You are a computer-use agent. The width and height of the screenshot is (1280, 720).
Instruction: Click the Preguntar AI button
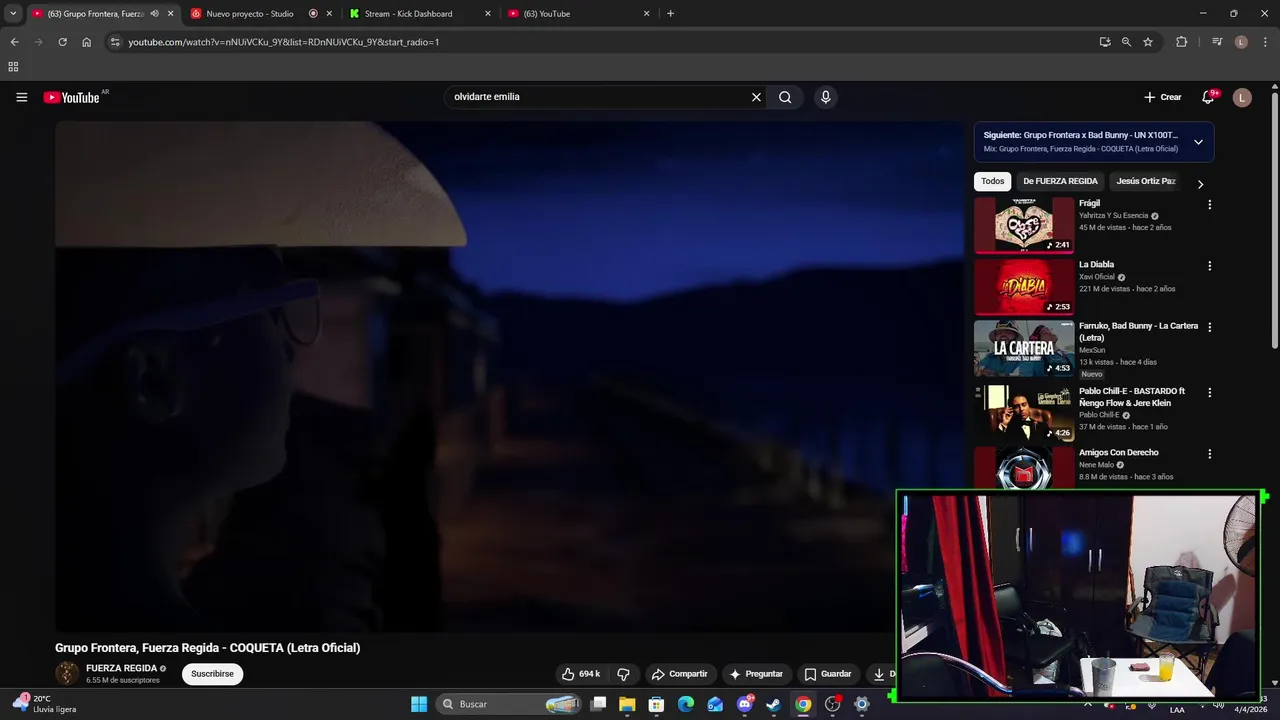(x=756, y=674)
